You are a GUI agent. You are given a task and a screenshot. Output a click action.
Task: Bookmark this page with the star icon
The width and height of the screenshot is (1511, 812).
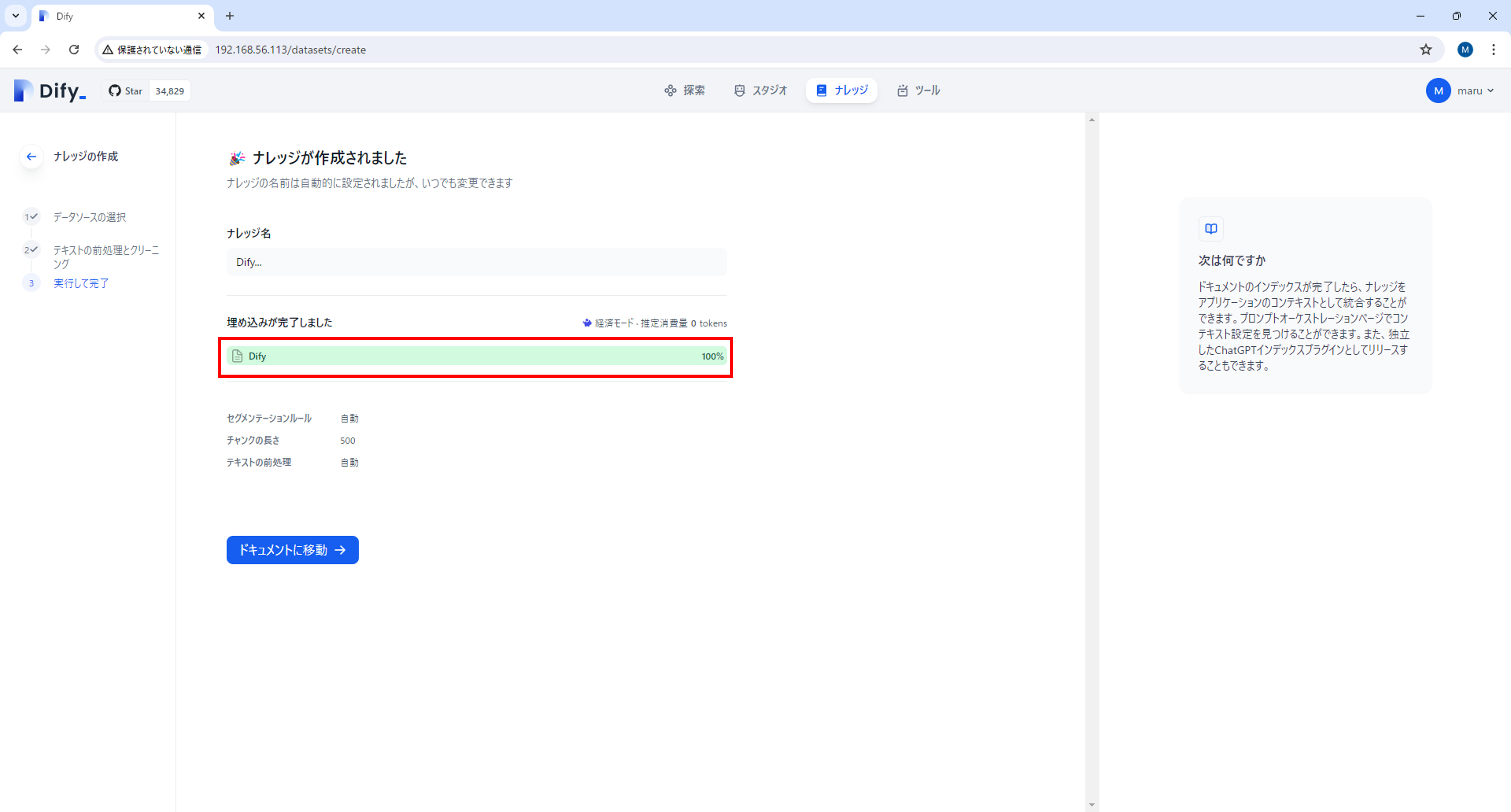(1426, 50)
